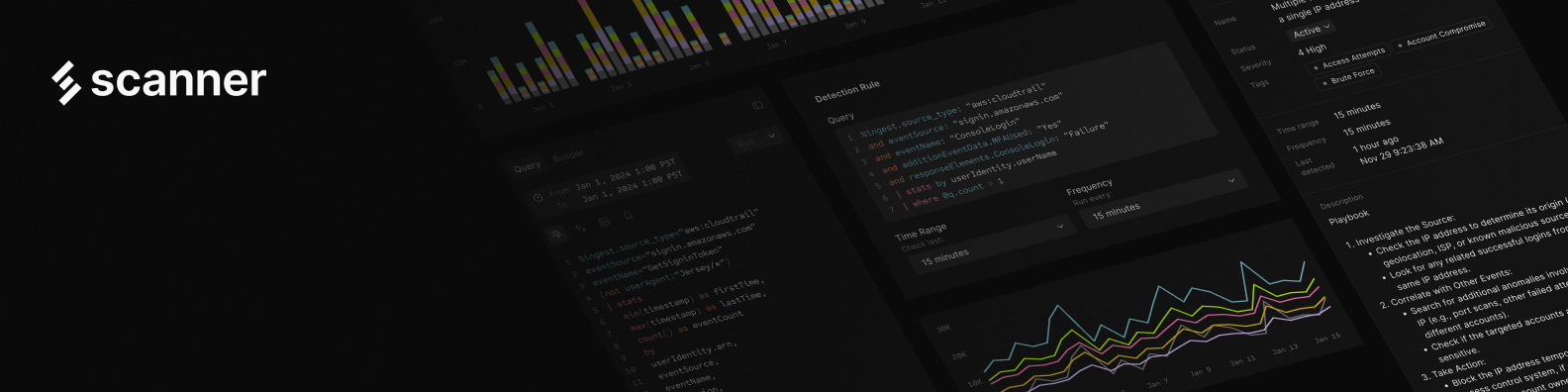This screenshot has height=392, width=1568.
Task: Click the save icon in editor toolbar
Action: tap(604, 222)
